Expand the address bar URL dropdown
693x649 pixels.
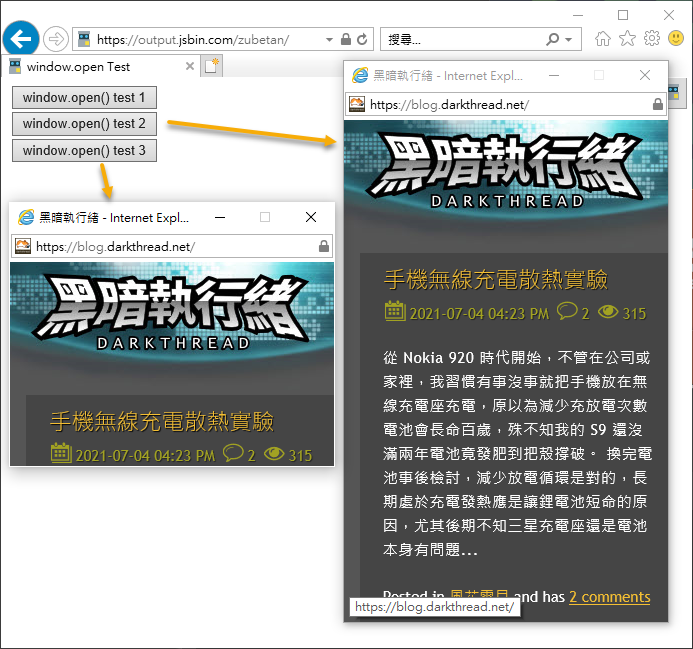(x=329, y=40)
